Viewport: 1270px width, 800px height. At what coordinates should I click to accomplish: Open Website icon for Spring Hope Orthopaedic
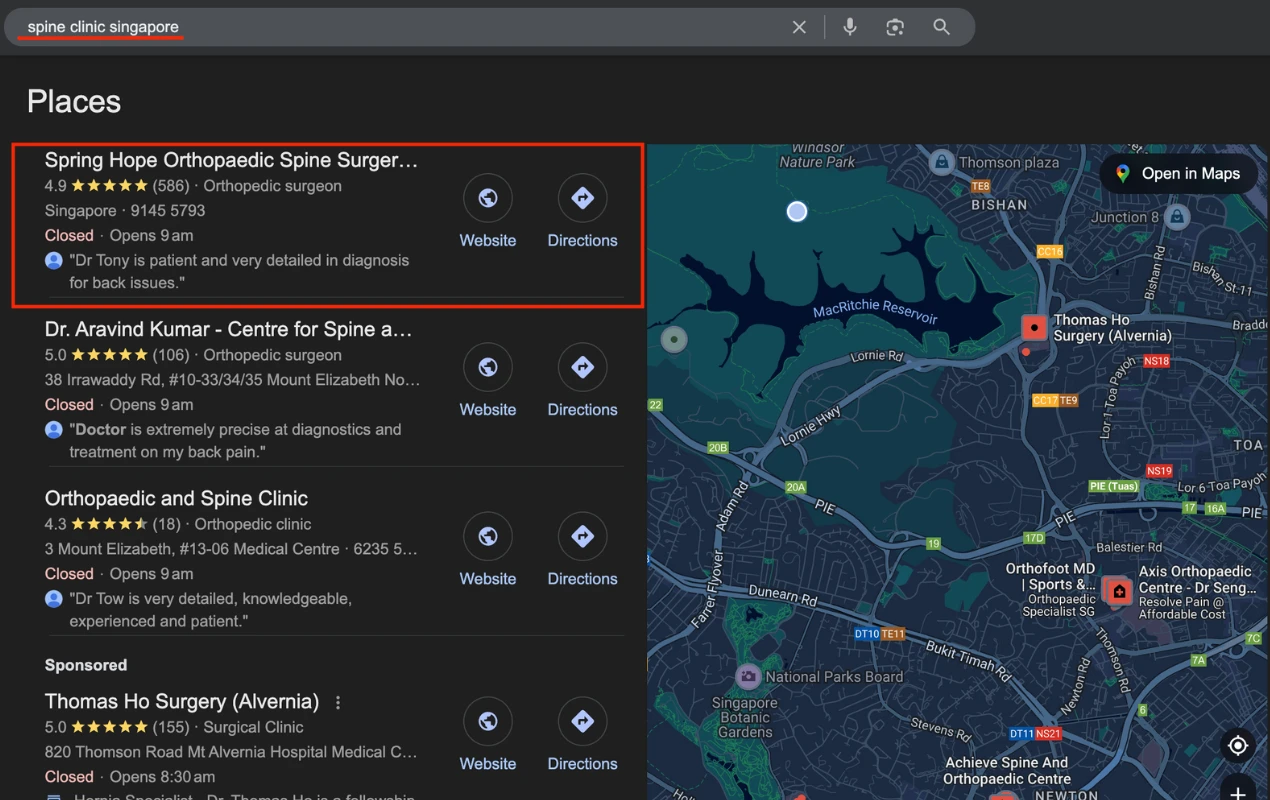[488, 198]
